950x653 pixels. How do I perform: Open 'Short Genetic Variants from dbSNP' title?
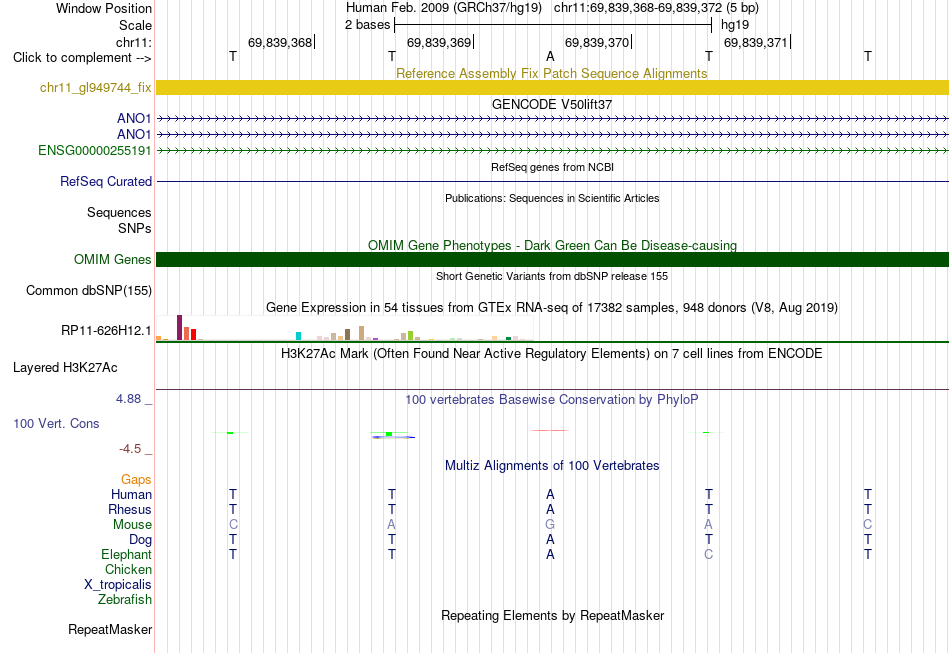(x=552, y=276)
